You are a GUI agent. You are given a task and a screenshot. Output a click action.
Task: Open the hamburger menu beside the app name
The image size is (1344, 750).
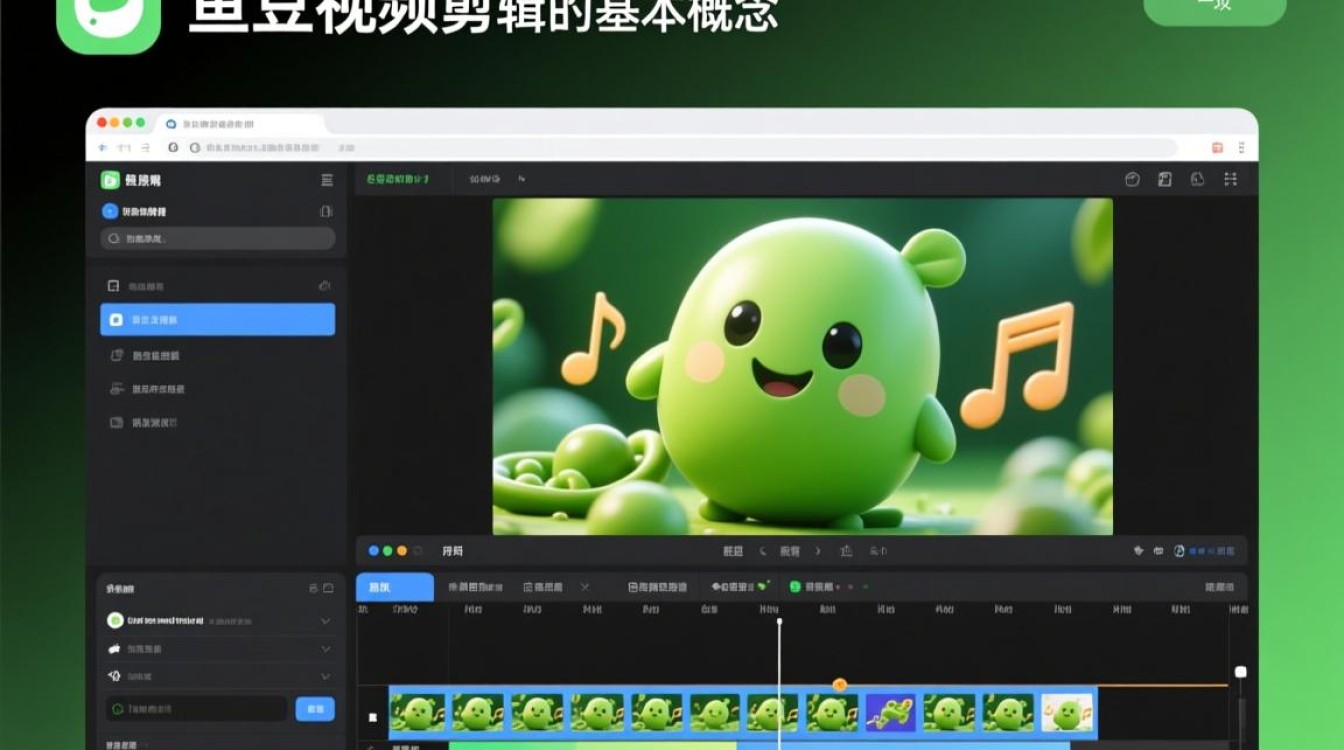tap(326, 180)
